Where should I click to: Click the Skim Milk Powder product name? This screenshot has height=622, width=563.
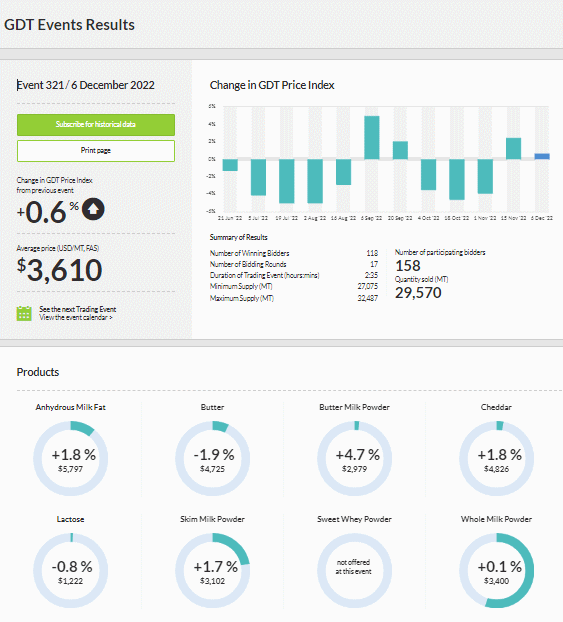pyautogui.click(x=212, y=519)
